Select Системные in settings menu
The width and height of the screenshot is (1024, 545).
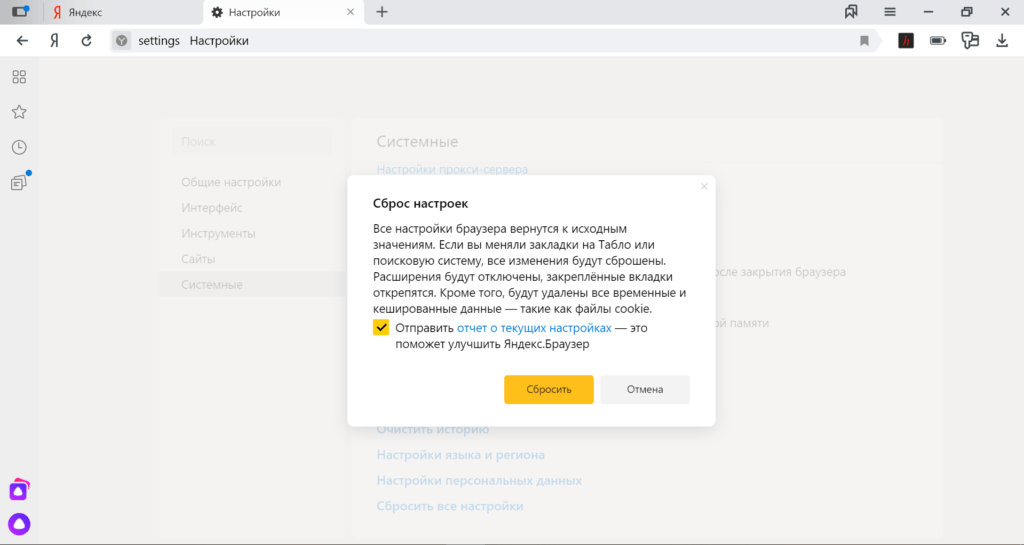pos(251,285)
